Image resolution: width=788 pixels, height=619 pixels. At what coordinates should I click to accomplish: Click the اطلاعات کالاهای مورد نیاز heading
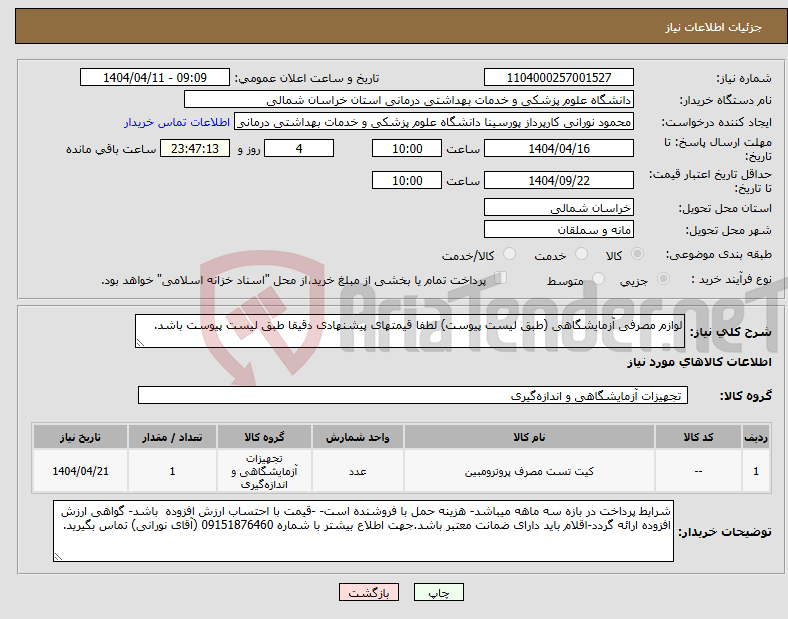tap(699, 362)
